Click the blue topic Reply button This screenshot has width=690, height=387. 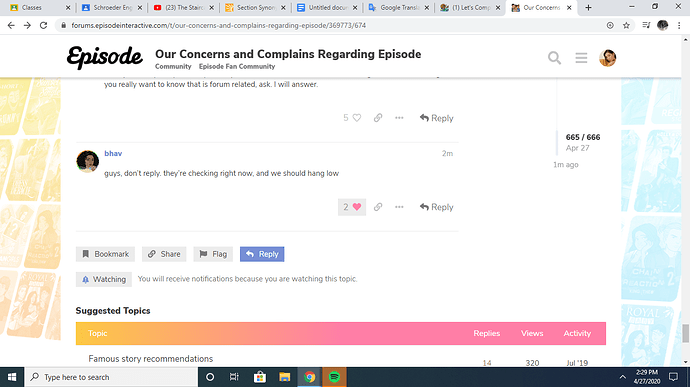(x=262, y=254)
